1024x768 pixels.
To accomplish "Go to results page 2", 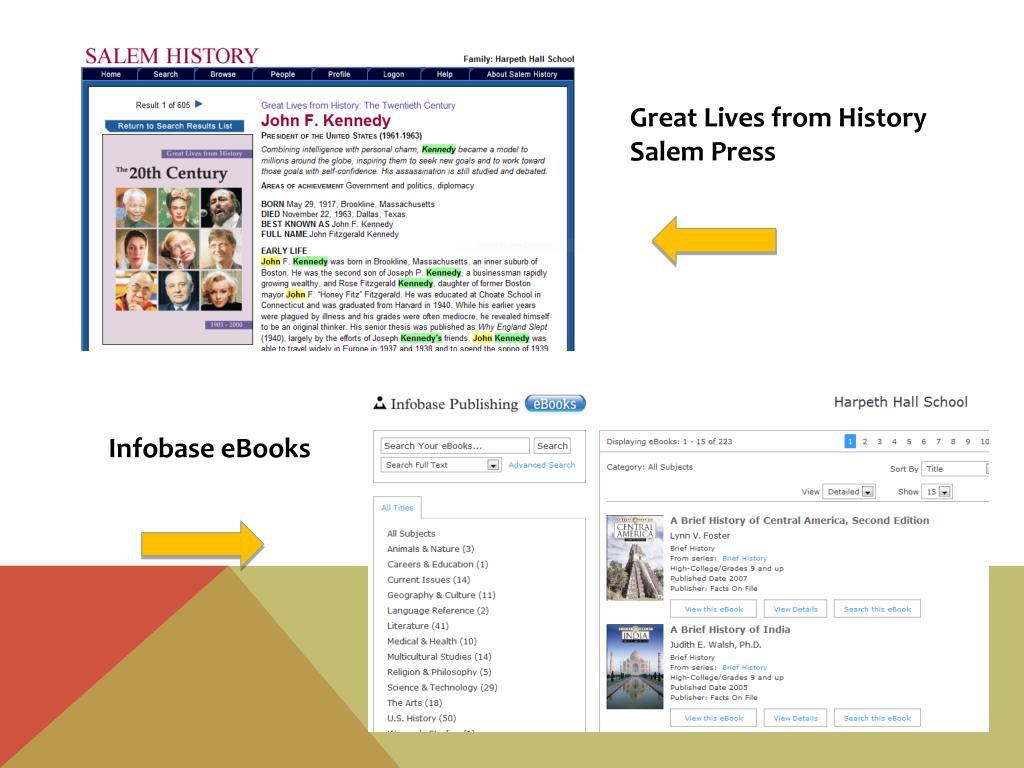I will click(865, 441).
